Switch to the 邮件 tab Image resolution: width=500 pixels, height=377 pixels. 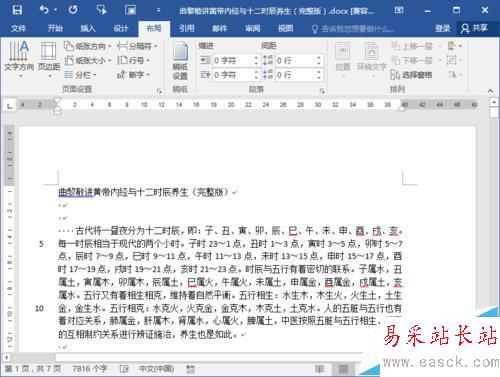click(x=220, y=29)
